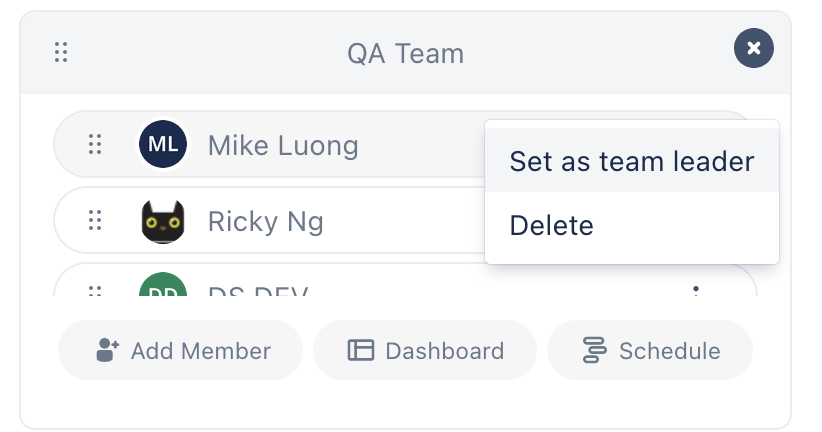Click Ricky Ng's cat avatar
Image resolution: width=822 pixels, height=432 pixels.
pos(163,221)
